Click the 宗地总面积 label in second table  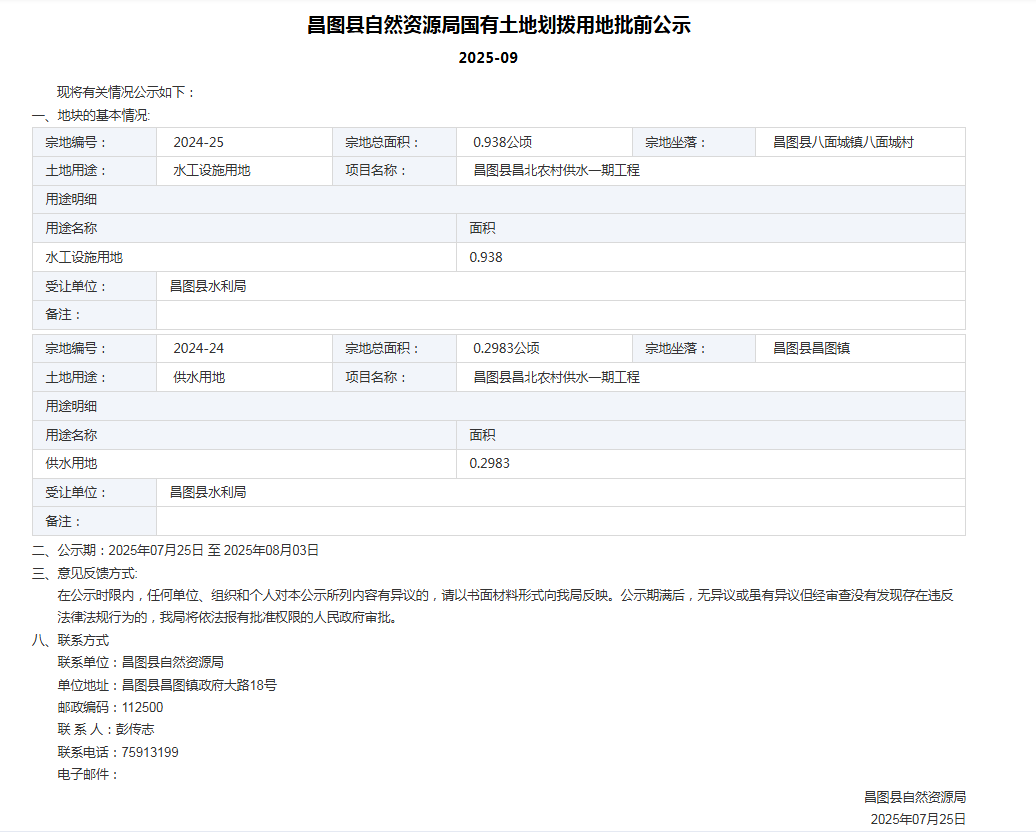coord(382,348)
